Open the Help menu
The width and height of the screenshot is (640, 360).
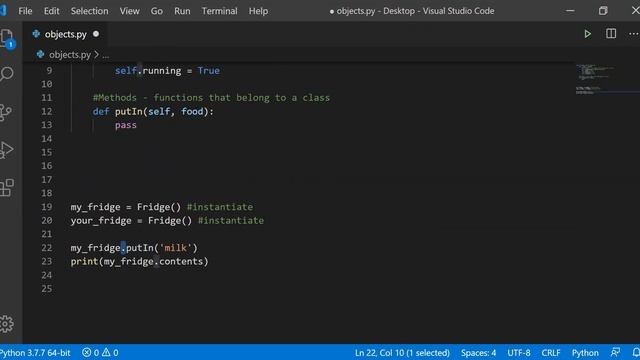click(258, 11)
